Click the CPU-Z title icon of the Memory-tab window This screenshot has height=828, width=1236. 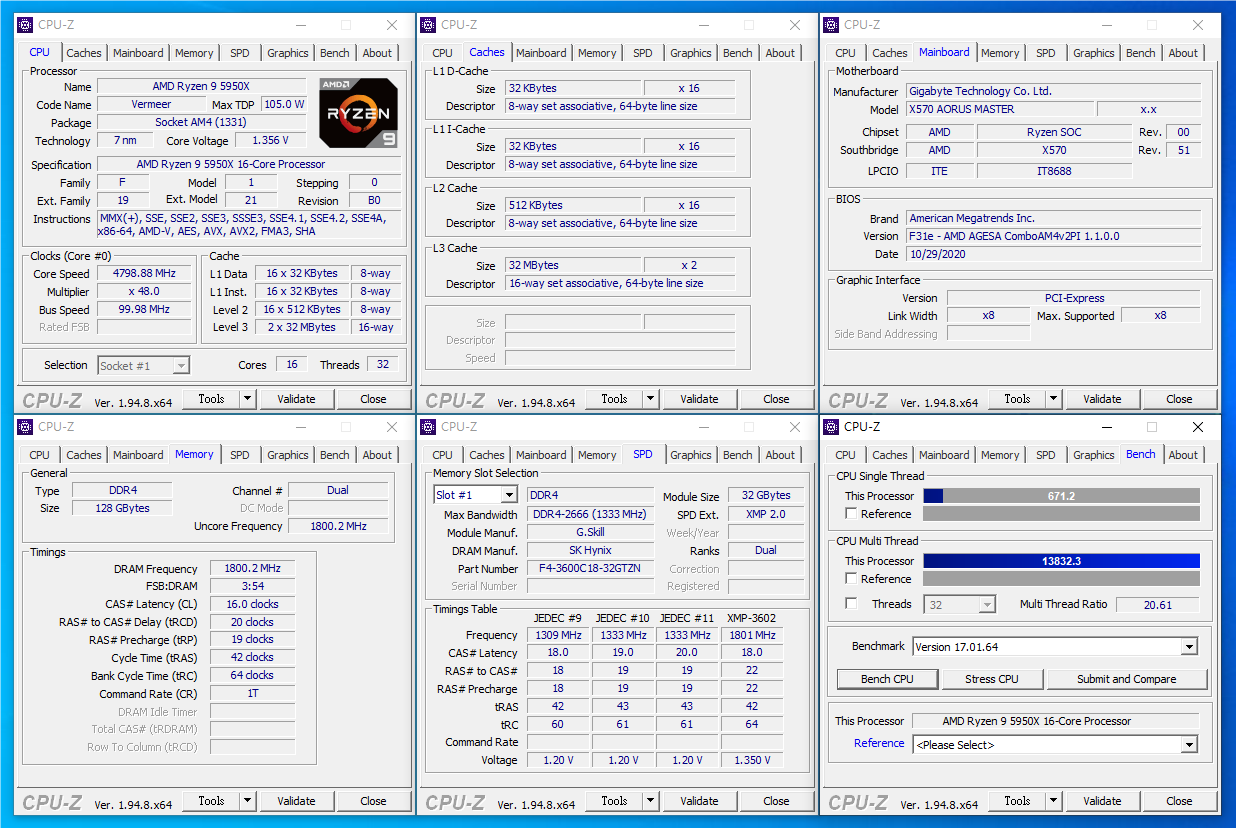[25, 427]
